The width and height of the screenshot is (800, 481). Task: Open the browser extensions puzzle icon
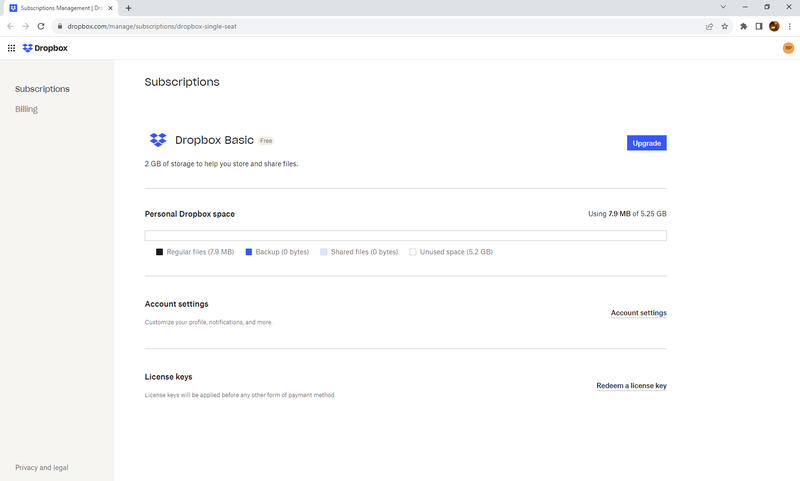pyautogui.click(x=743, y=26)
